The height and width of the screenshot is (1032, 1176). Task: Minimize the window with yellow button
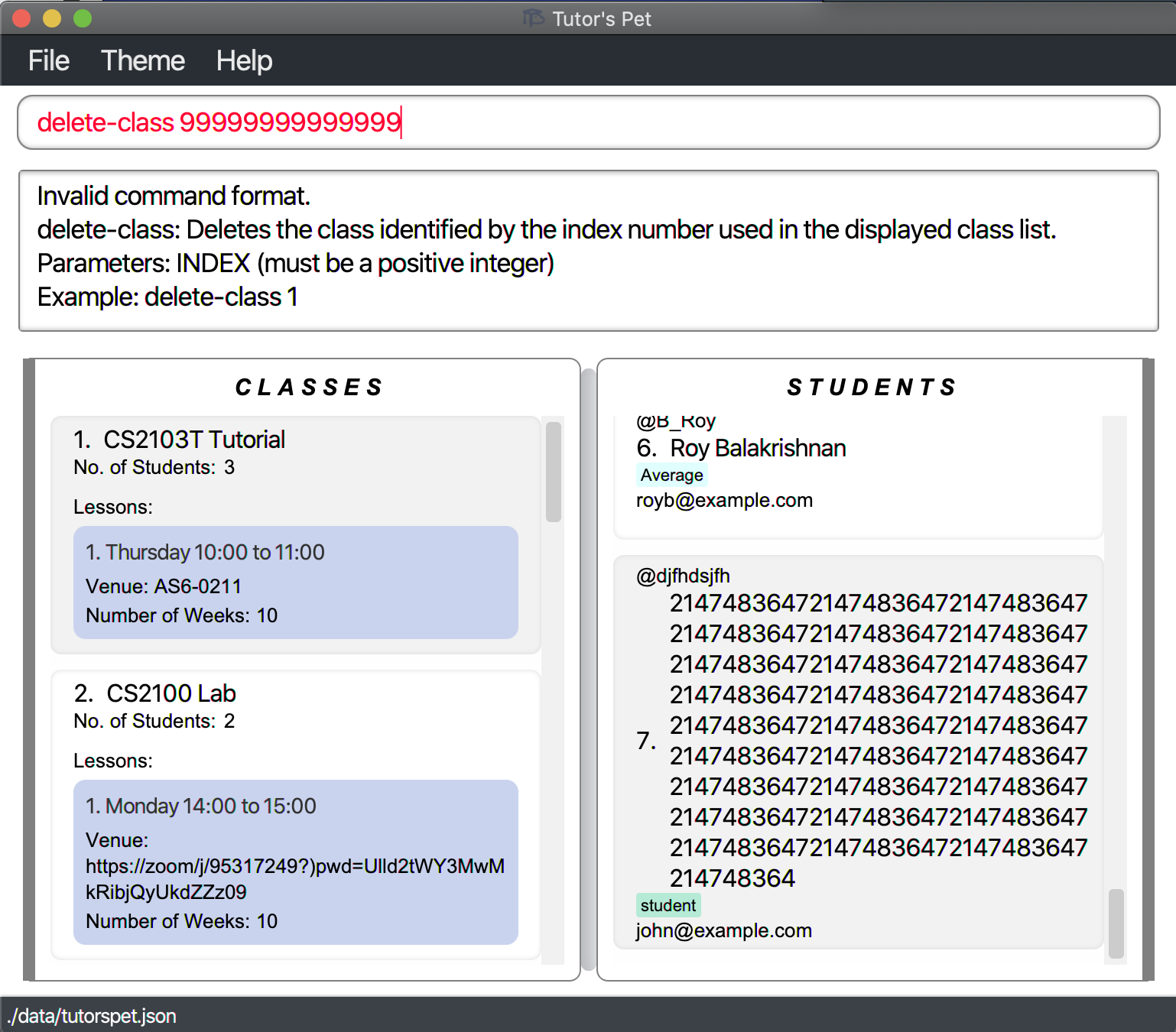point(52,18)
